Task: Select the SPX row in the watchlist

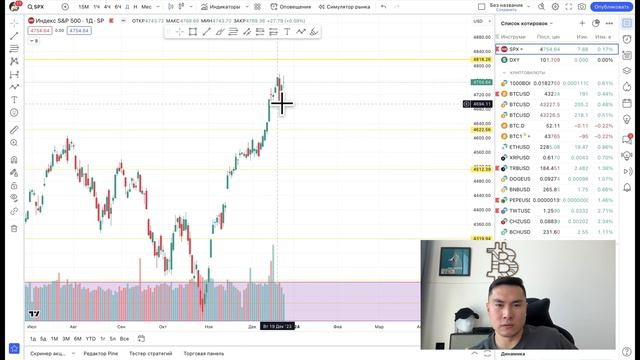Action: pyautogui.click(x=557, y=49)
